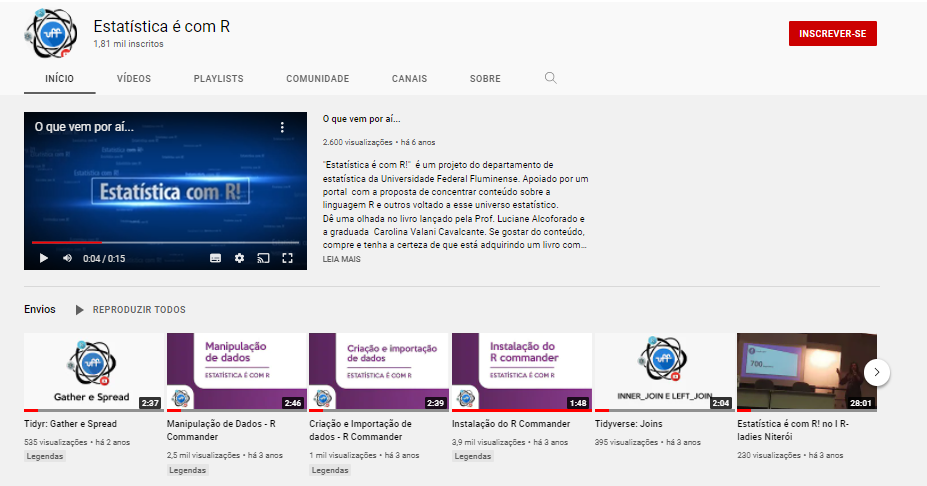This screenshot has height=486, width=927.
Task: Click Legendas badge under Tidyr: Gather e Spread
Action: (x=45, y=456)
